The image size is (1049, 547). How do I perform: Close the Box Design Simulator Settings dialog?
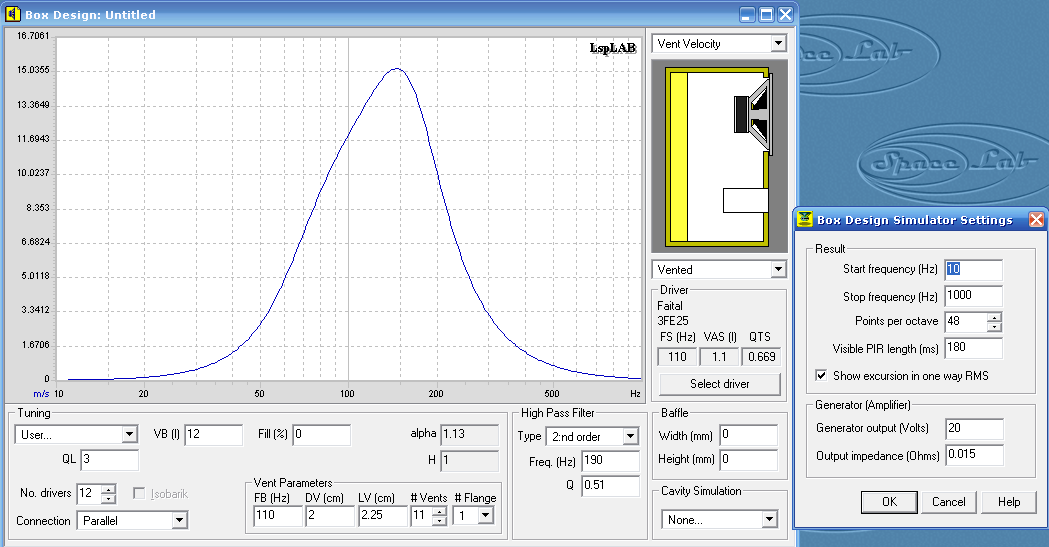(1036, 220)
